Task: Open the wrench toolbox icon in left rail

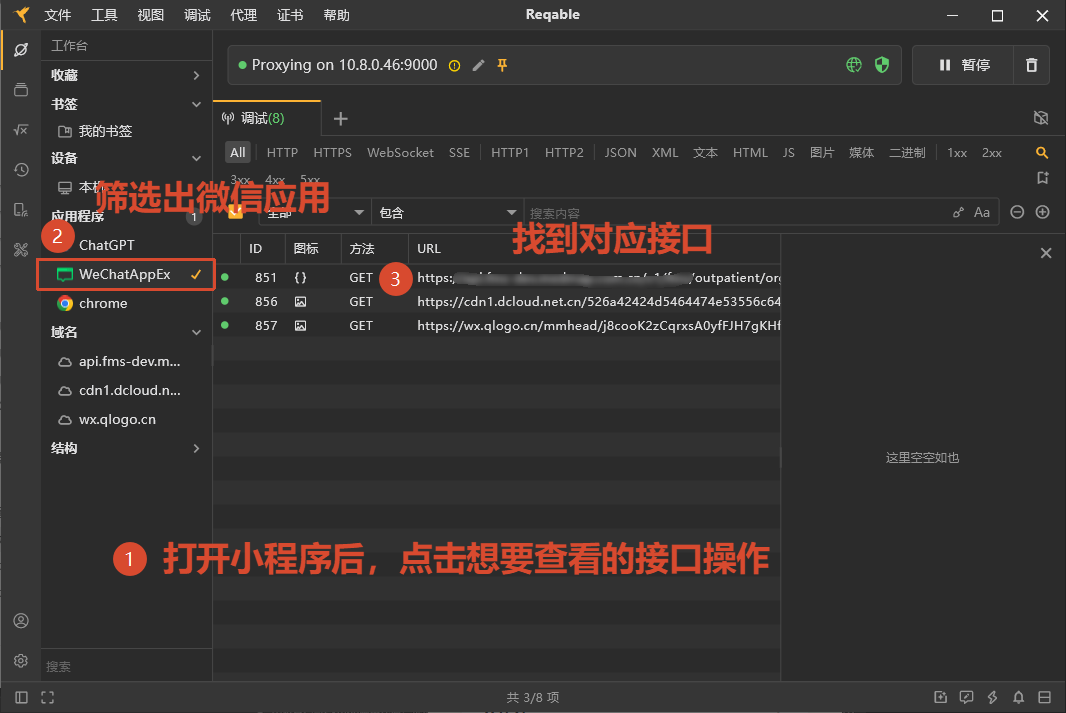Action: click(x=21, y=249)
